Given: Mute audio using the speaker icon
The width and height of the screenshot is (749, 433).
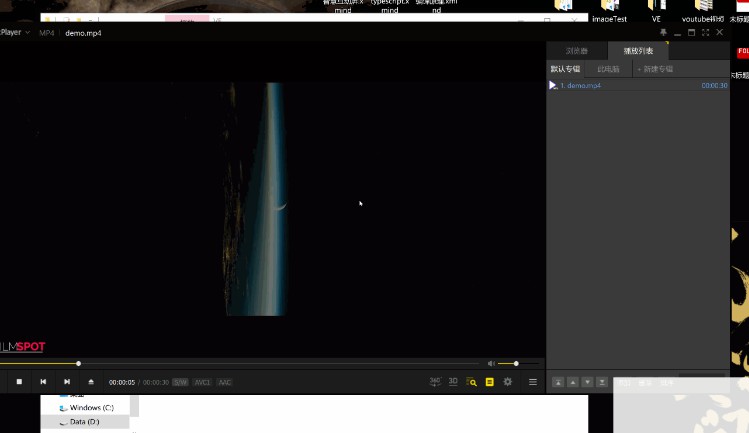Looking at the screenshot, I should coord(491,363).
